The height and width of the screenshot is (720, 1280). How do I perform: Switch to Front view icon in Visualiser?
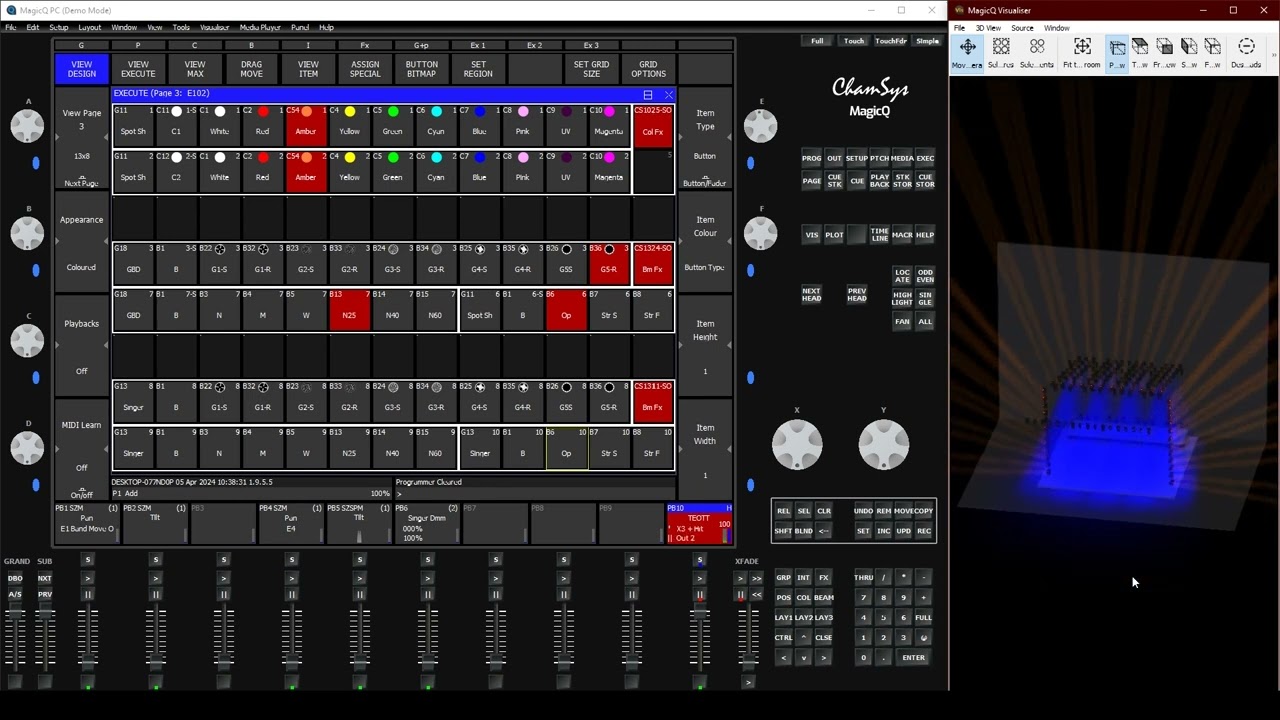[x=1164, y=54]
